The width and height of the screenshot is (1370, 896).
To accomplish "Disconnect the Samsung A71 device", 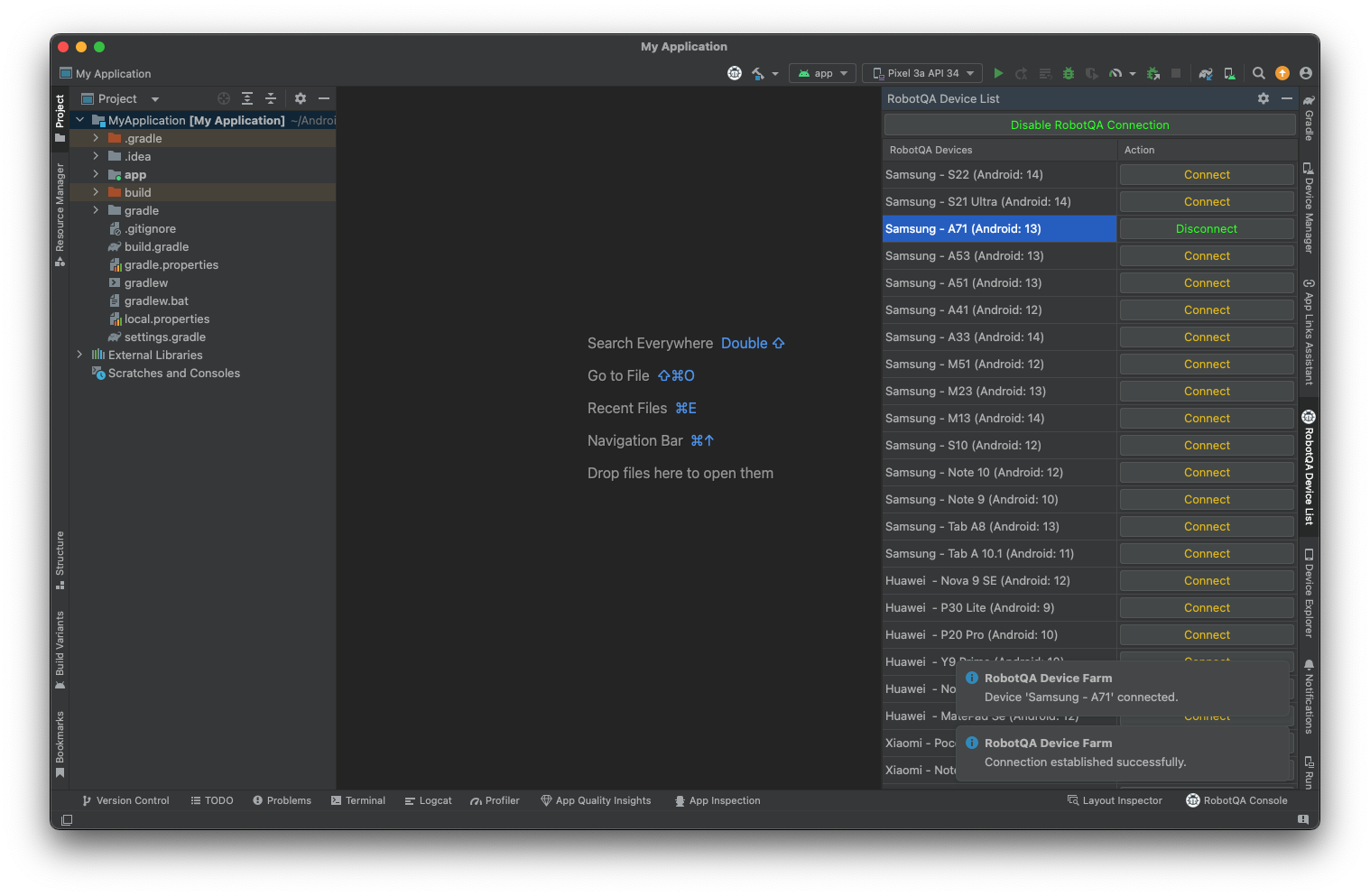I will 1206,229.
